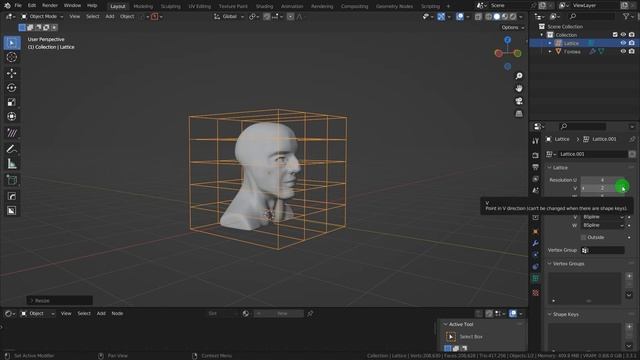
Task: Open the Render properties tab
Action: click(536, 156)
